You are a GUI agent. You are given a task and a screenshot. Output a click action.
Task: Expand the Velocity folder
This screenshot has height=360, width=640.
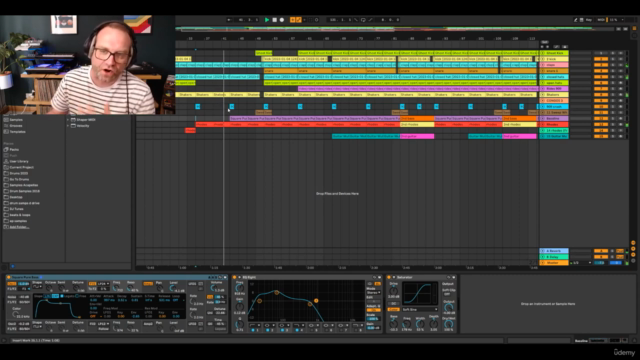point(68,126)
